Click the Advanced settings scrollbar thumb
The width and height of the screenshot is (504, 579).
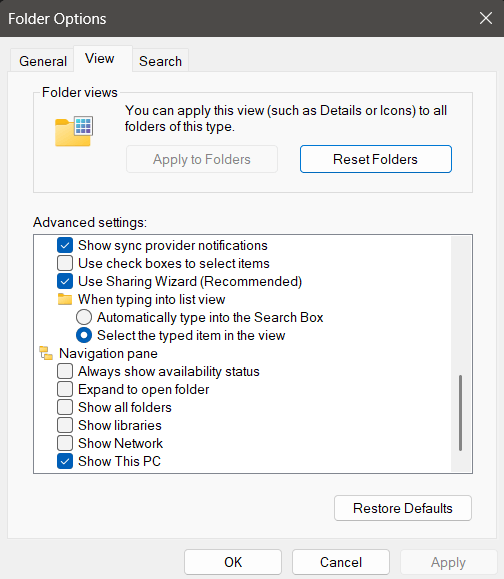[460, 413]
